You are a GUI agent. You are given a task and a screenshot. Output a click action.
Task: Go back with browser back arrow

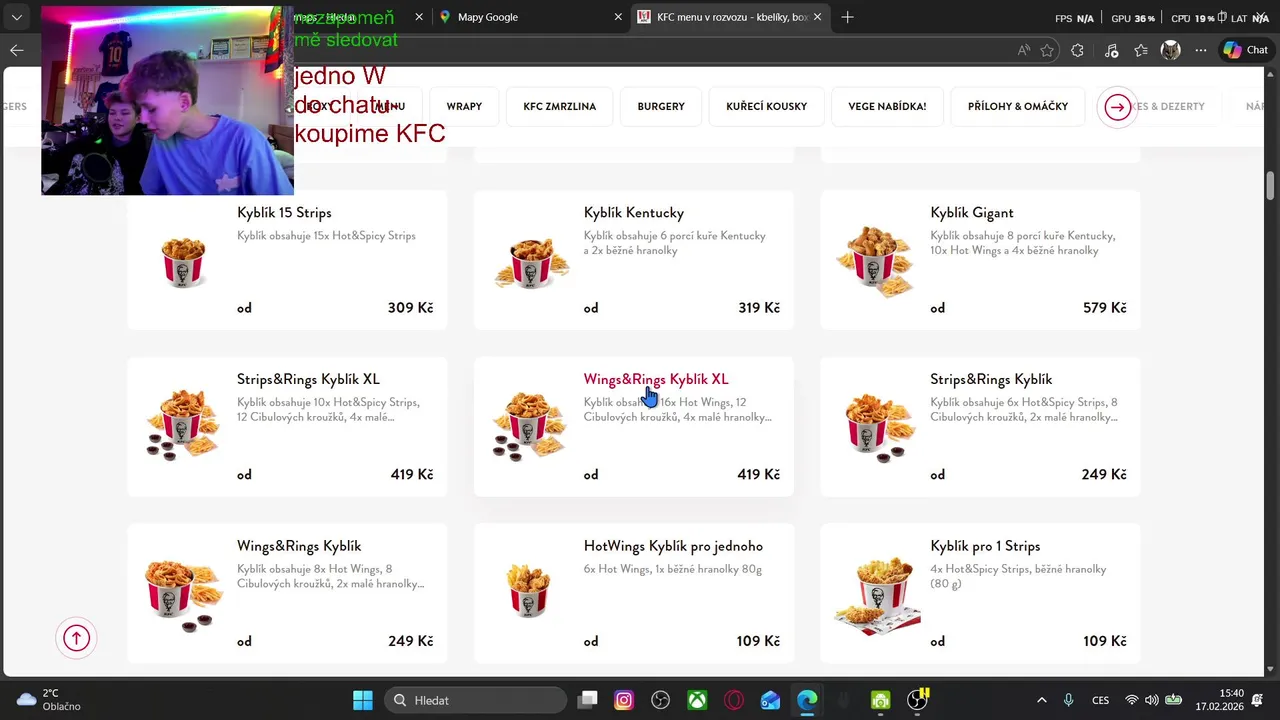point(17,50)
